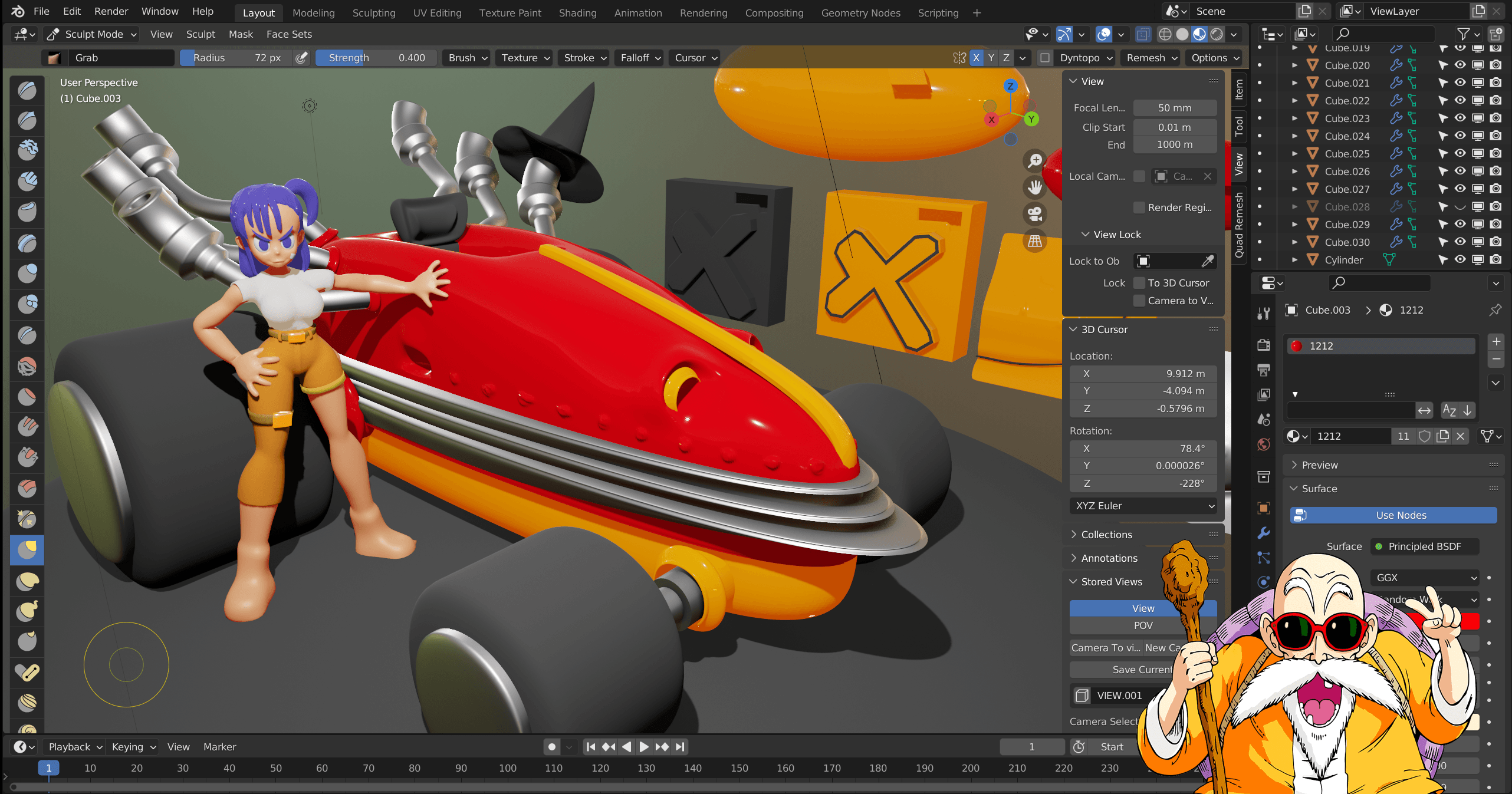
Task: Open the Brush settings dropdown
Action: pyautogui.click(x=467, y=58)
